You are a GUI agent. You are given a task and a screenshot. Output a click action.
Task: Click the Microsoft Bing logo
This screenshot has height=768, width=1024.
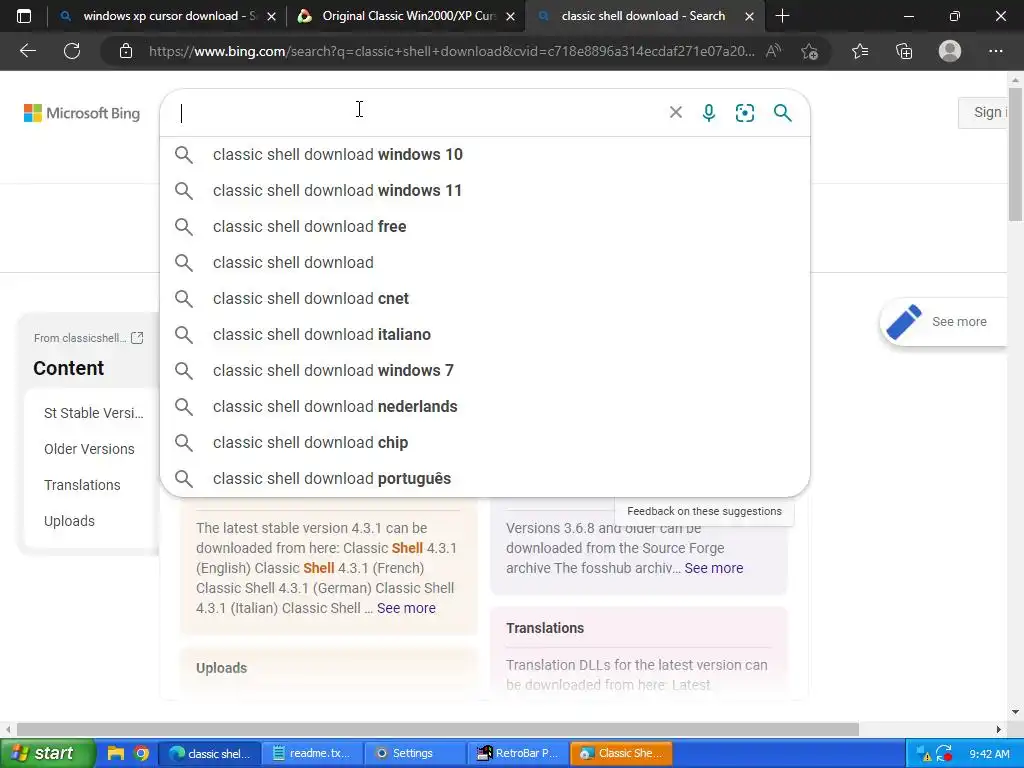tap(82, 113)
